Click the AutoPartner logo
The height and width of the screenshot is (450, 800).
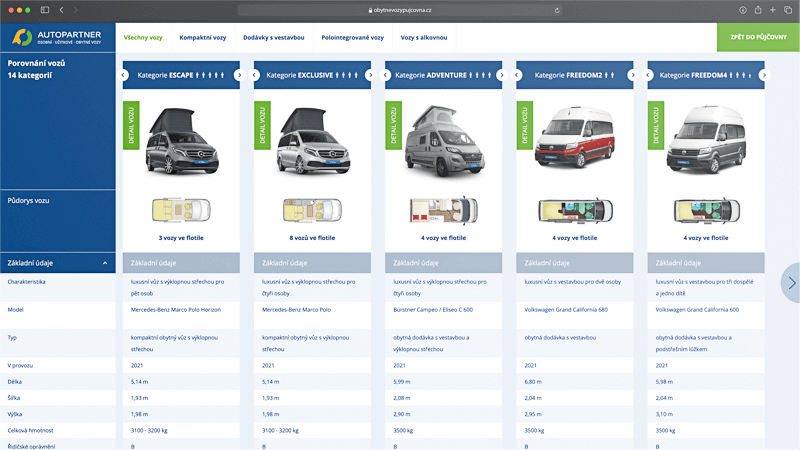click(x=57, y=38)
